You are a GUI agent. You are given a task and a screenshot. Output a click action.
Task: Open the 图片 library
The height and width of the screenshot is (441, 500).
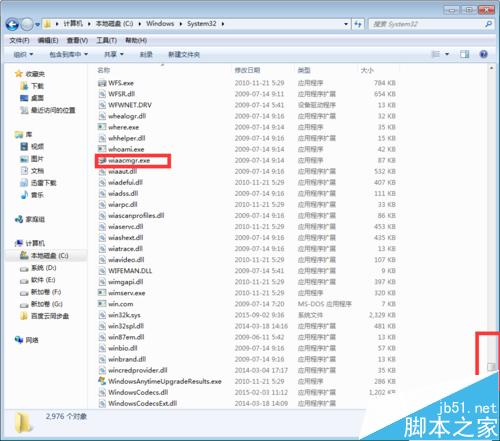[37, 159]
